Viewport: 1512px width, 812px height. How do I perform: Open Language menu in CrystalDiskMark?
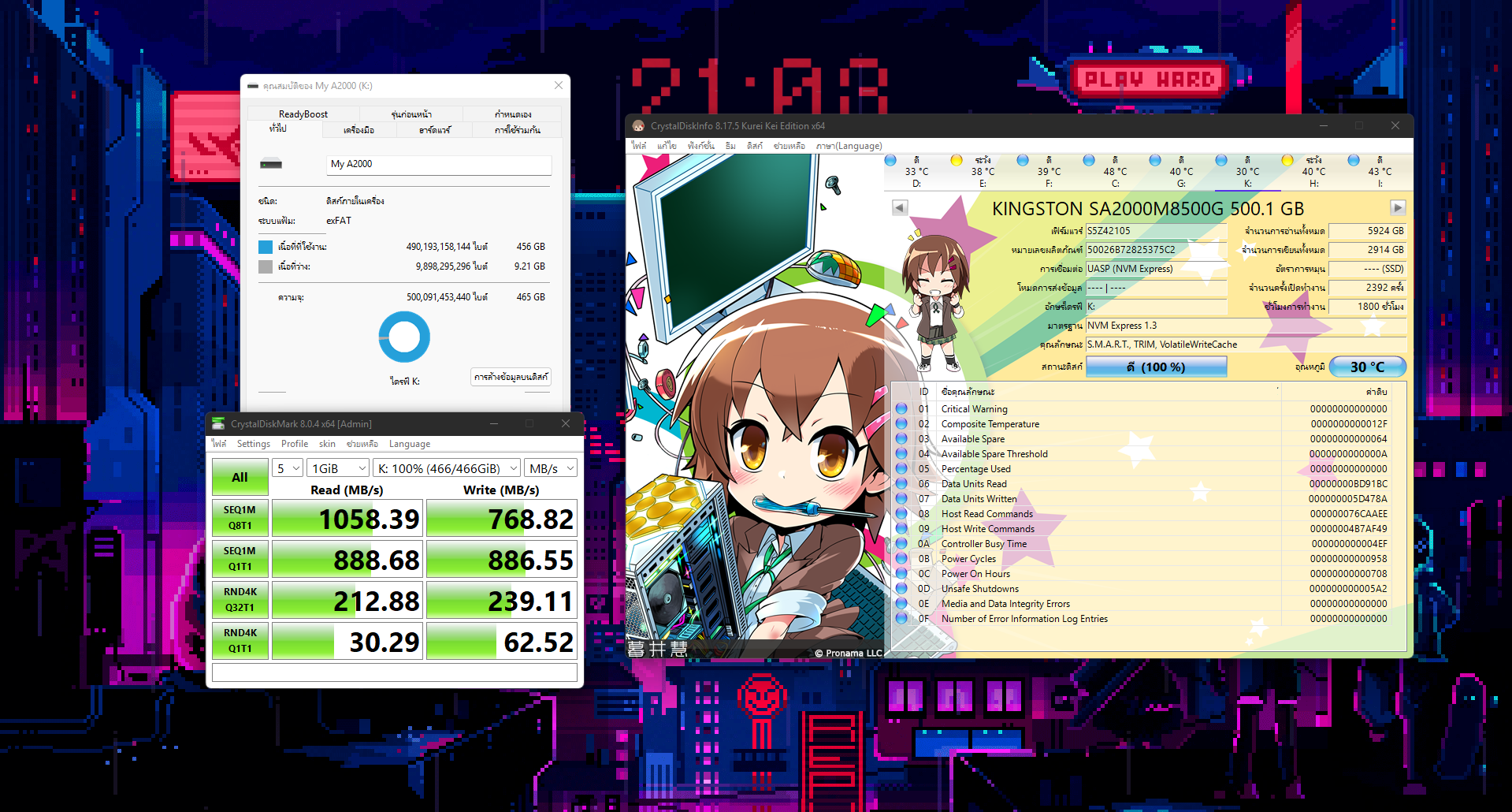click(410, 444)
